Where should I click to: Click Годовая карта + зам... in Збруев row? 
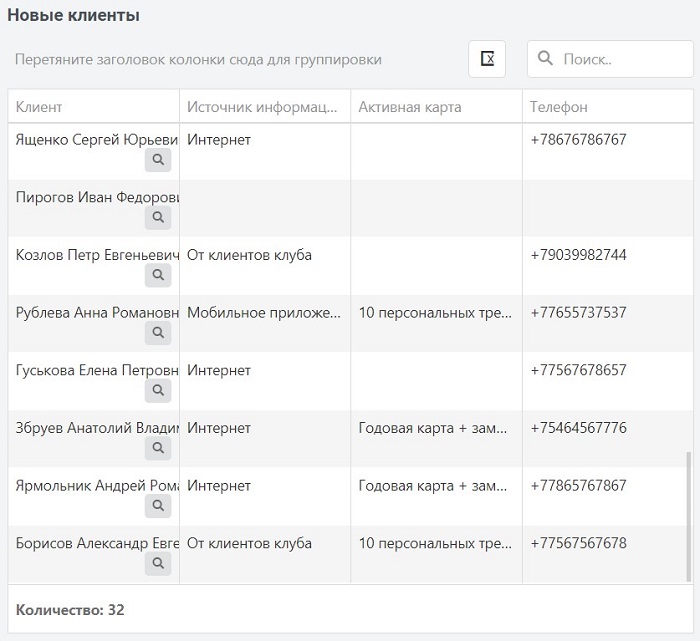(433, 428)
